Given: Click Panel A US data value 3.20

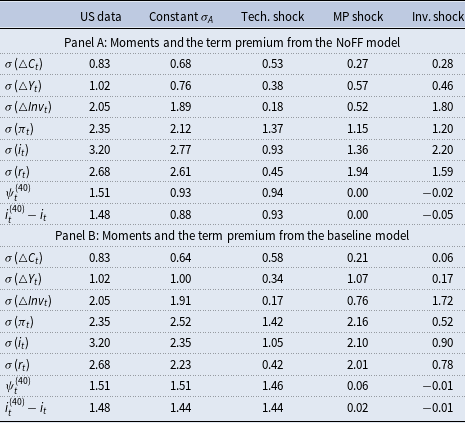Looking at the screenshot, I should tap(99, 150).
